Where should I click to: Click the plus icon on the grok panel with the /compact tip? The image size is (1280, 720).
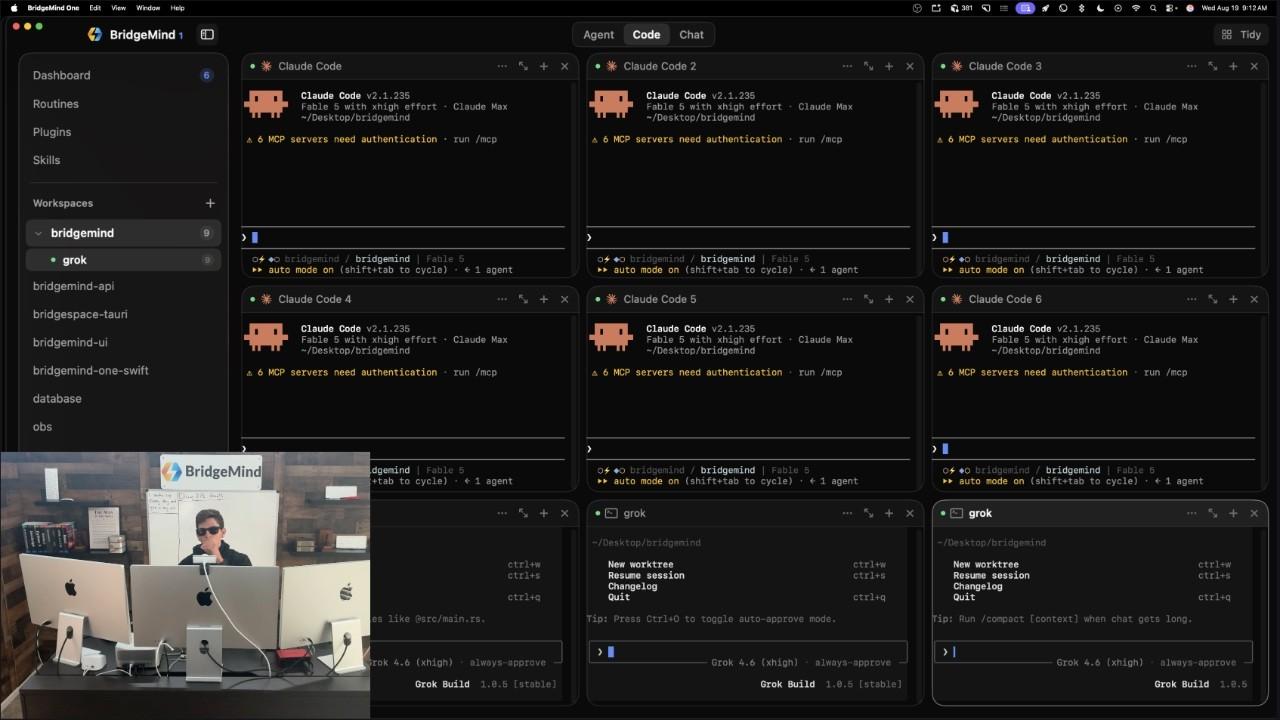pos(1234,513)
